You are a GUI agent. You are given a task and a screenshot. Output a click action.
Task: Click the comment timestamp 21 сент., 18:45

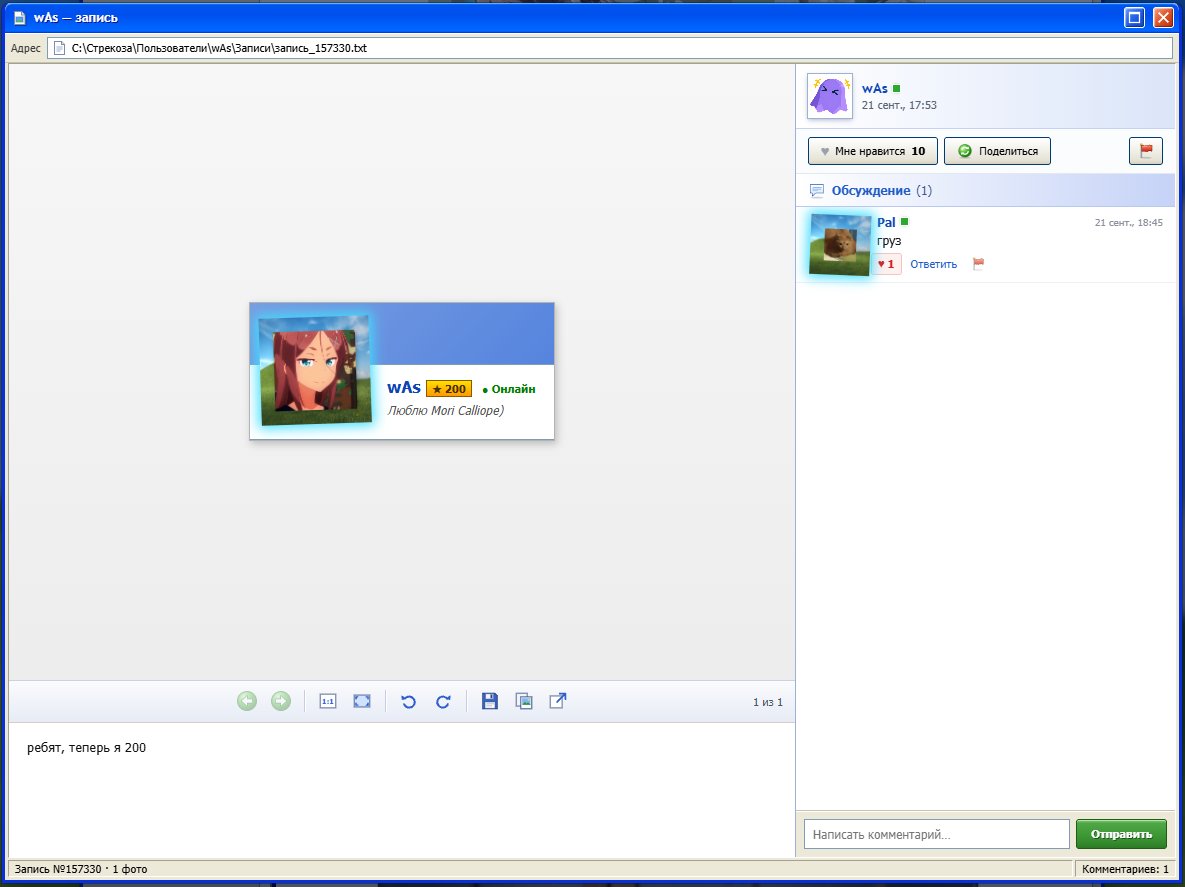pyautogui.click(x=1128, y=222)
